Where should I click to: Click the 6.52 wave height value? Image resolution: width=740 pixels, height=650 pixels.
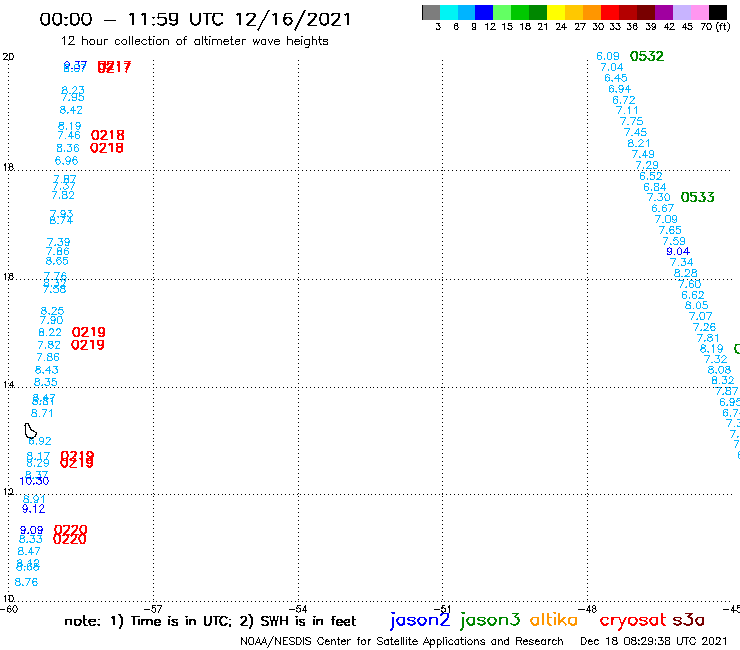click(651, 176)
